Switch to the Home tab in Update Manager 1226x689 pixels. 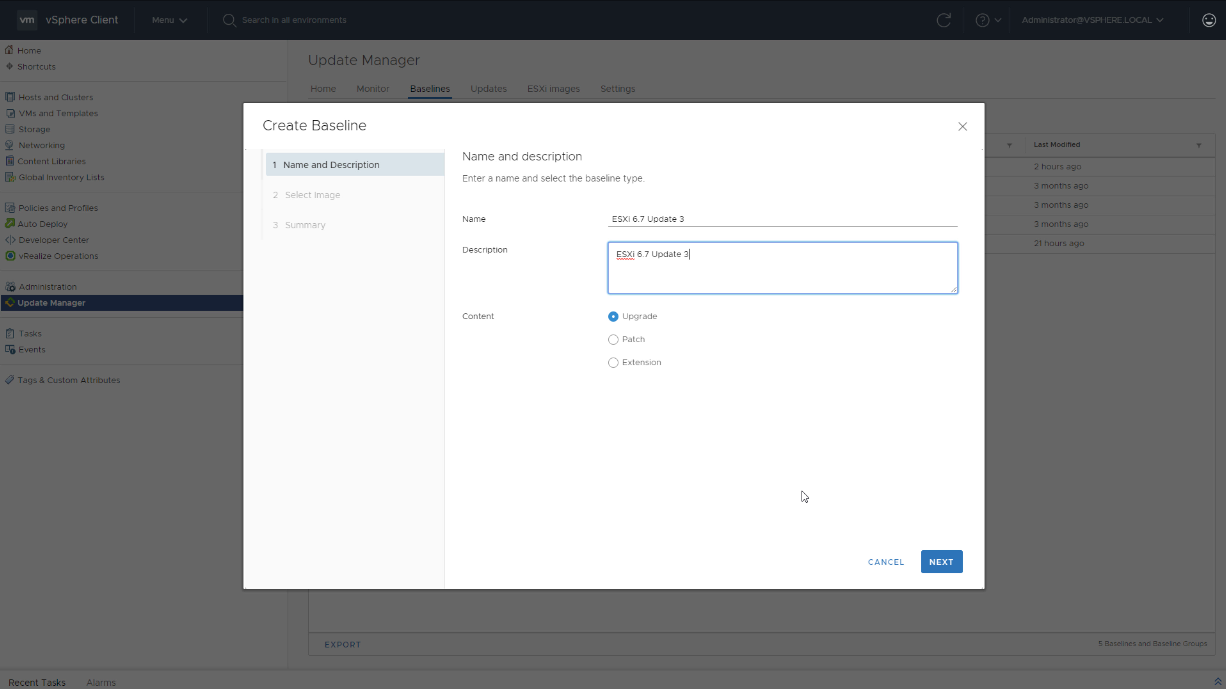pos(323,89)
